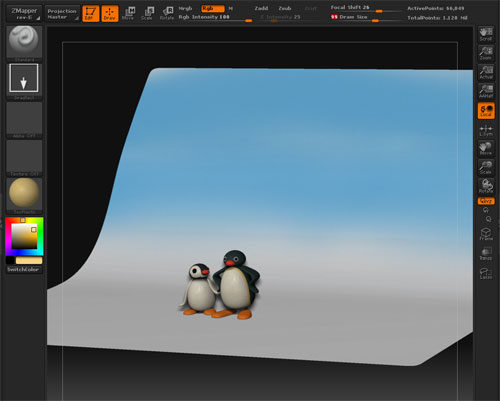The width and height of the screenshot is (500, 401).
Task: Click the ActivePoints count text
Action: pos(436,8)
